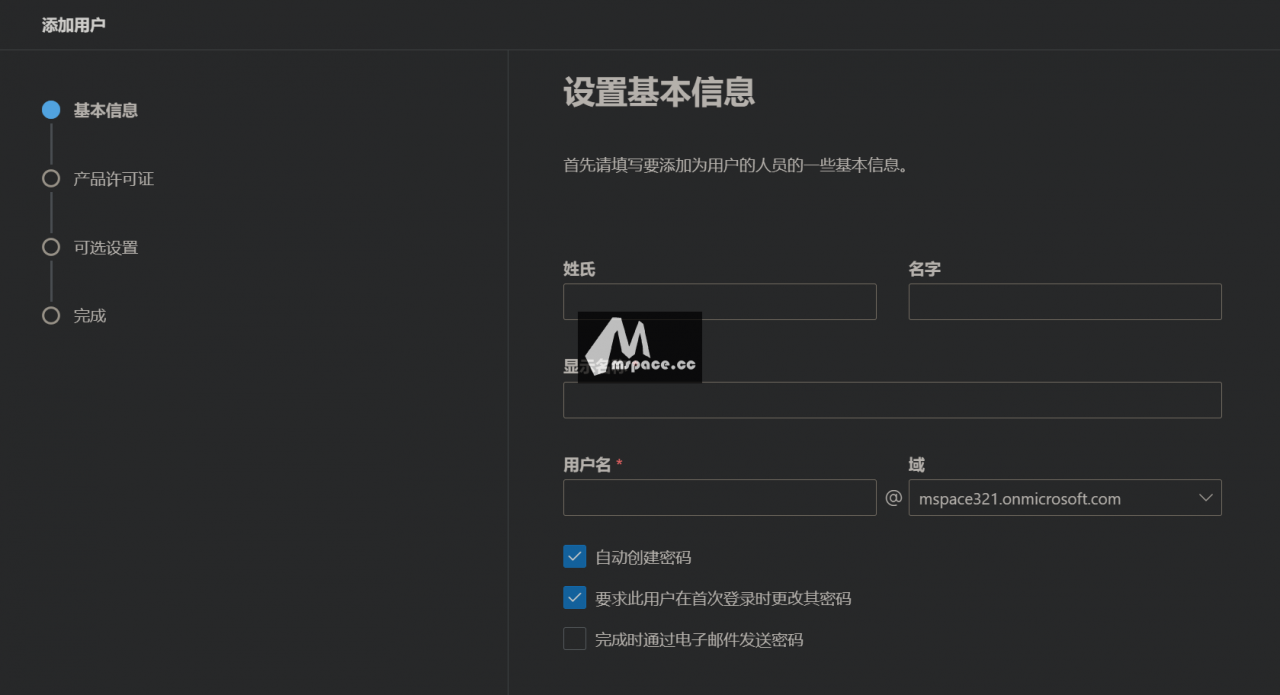Click the 用户名 input field

coord(719,497)
